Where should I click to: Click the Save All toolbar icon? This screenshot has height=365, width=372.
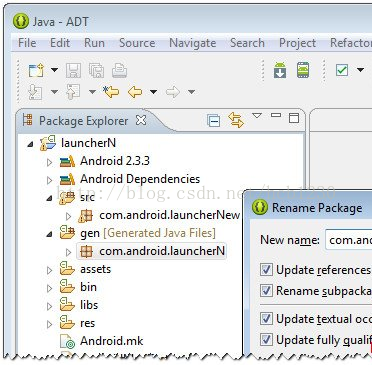point(96,71)
